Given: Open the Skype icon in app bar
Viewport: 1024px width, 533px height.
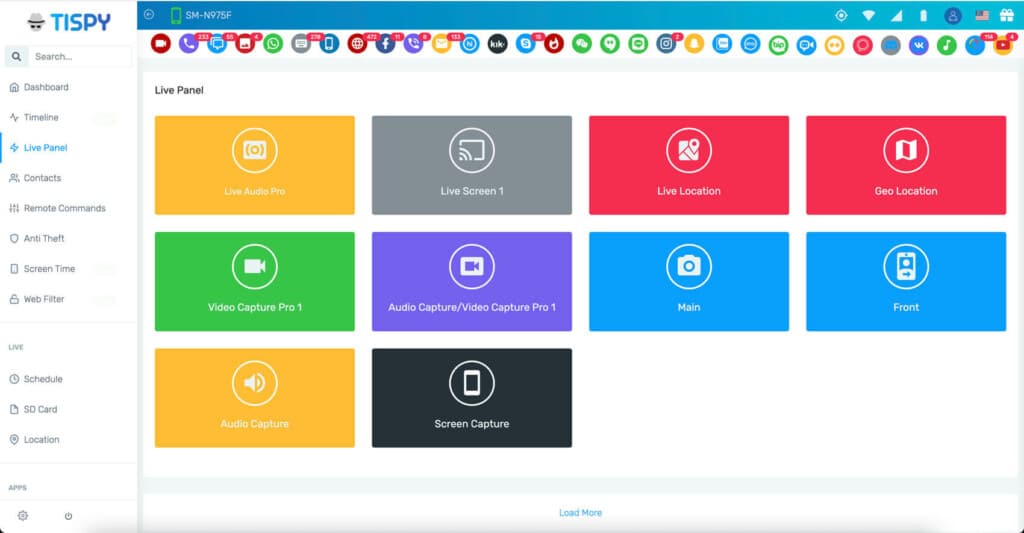Looking at the screenshot, I should (525, 44).
